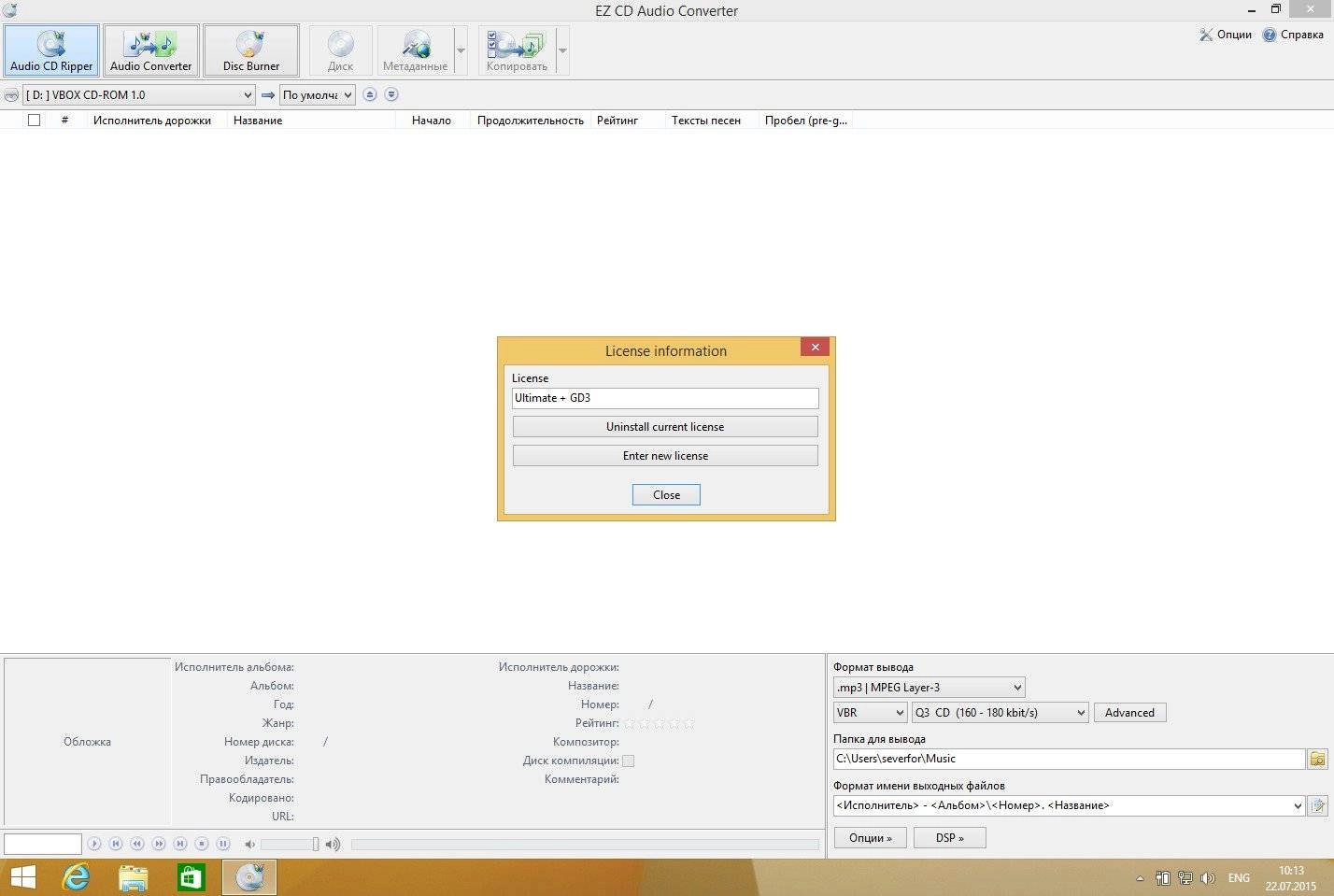Click Enter new license button
1334x896 pixels.
pos(665,456)
